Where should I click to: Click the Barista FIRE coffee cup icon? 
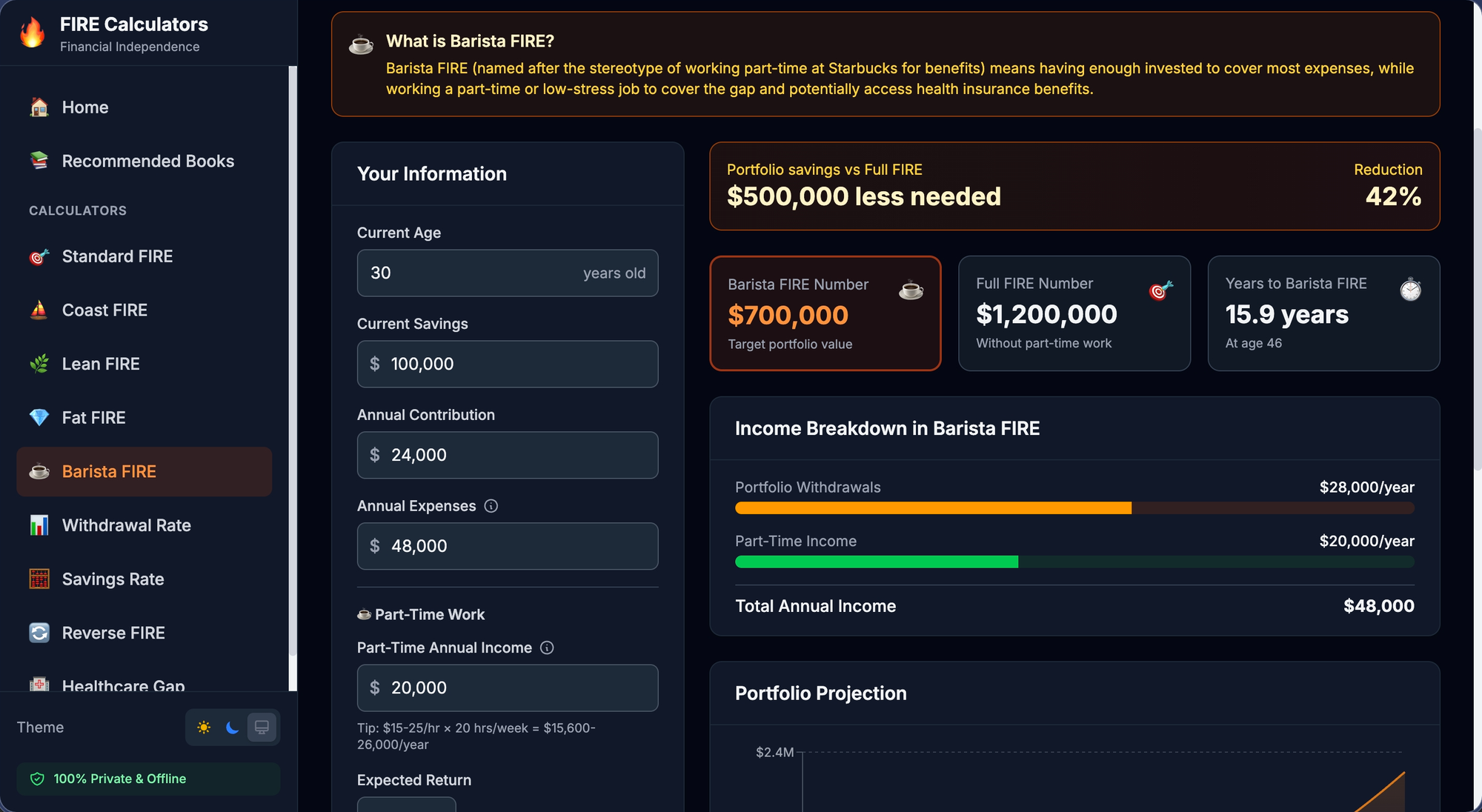coord(39,471)
